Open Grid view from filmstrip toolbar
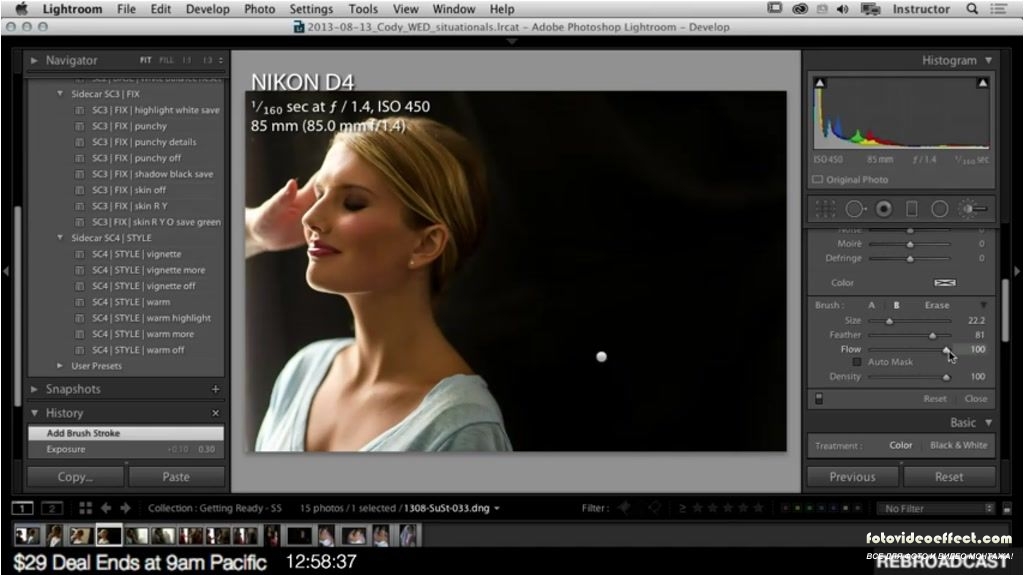The width and height of the screenshot is (1024, 575). [x=86, y=508]
